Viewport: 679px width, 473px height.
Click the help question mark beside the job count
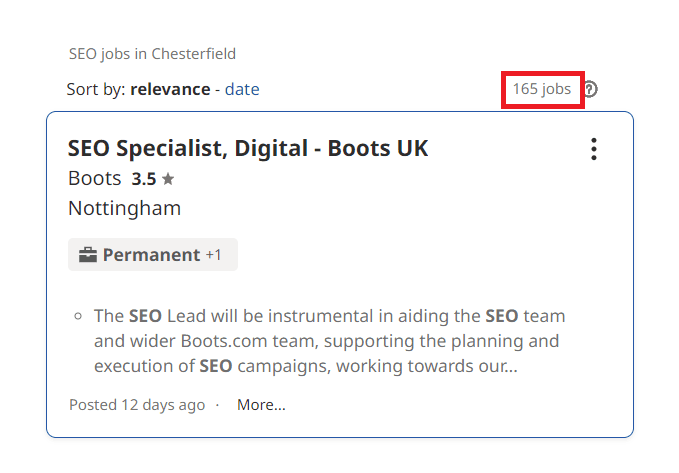[591, 89]
